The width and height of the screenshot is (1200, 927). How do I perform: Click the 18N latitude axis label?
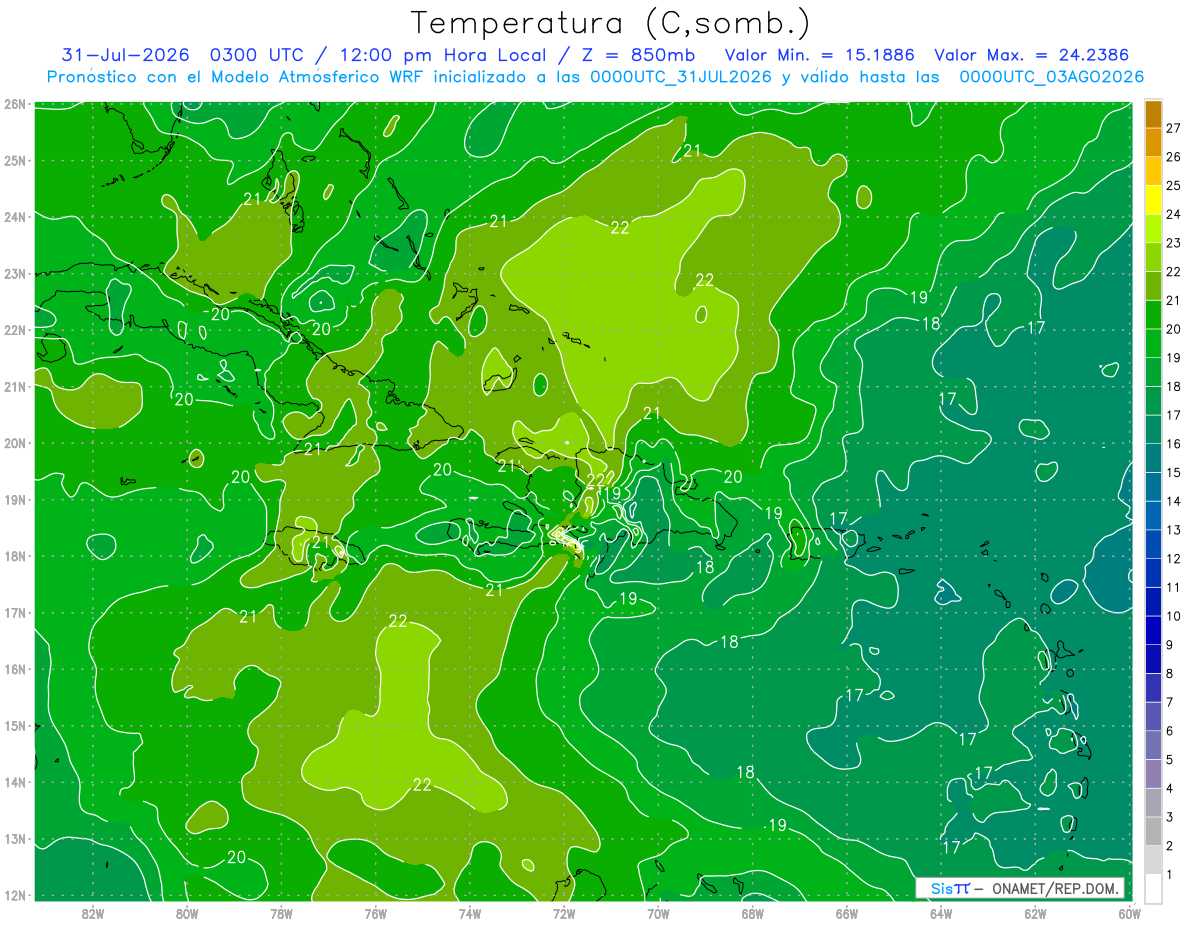[x=15, y=556]
